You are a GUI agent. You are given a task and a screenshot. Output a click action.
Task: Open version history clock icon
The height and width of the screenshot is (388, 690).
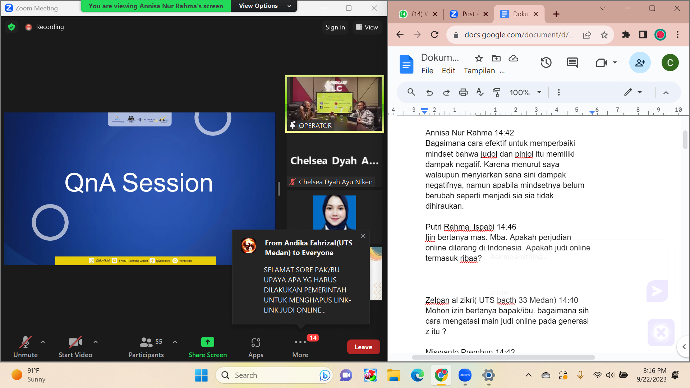(x=546, y=63)
